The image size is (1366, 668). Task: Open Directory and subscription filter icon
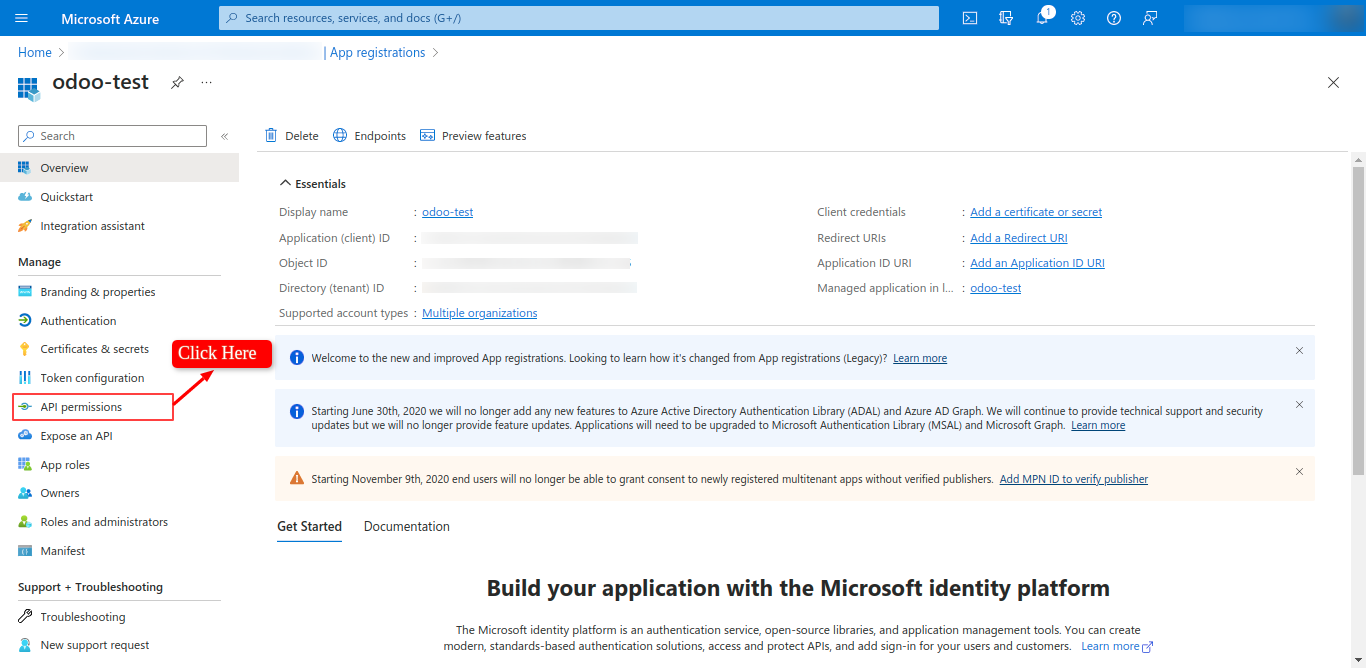[1006, 18]
